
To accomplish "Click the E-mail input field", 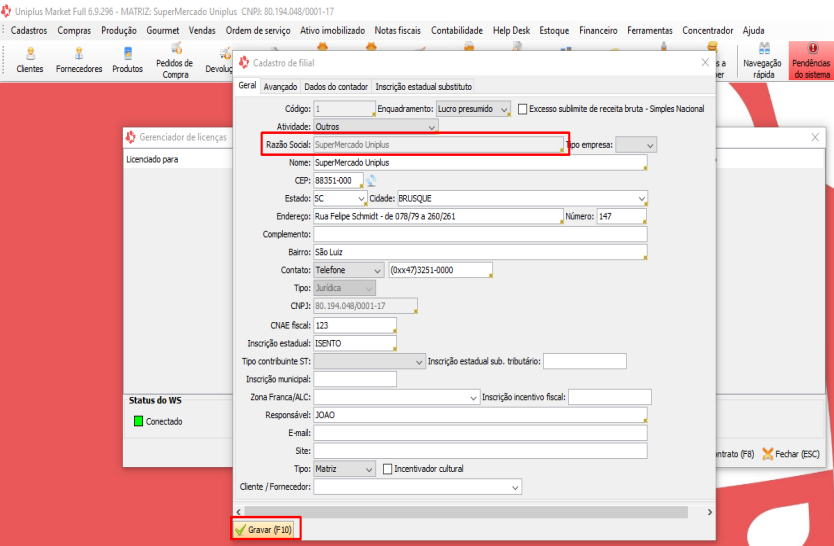I will coord(480,433).
